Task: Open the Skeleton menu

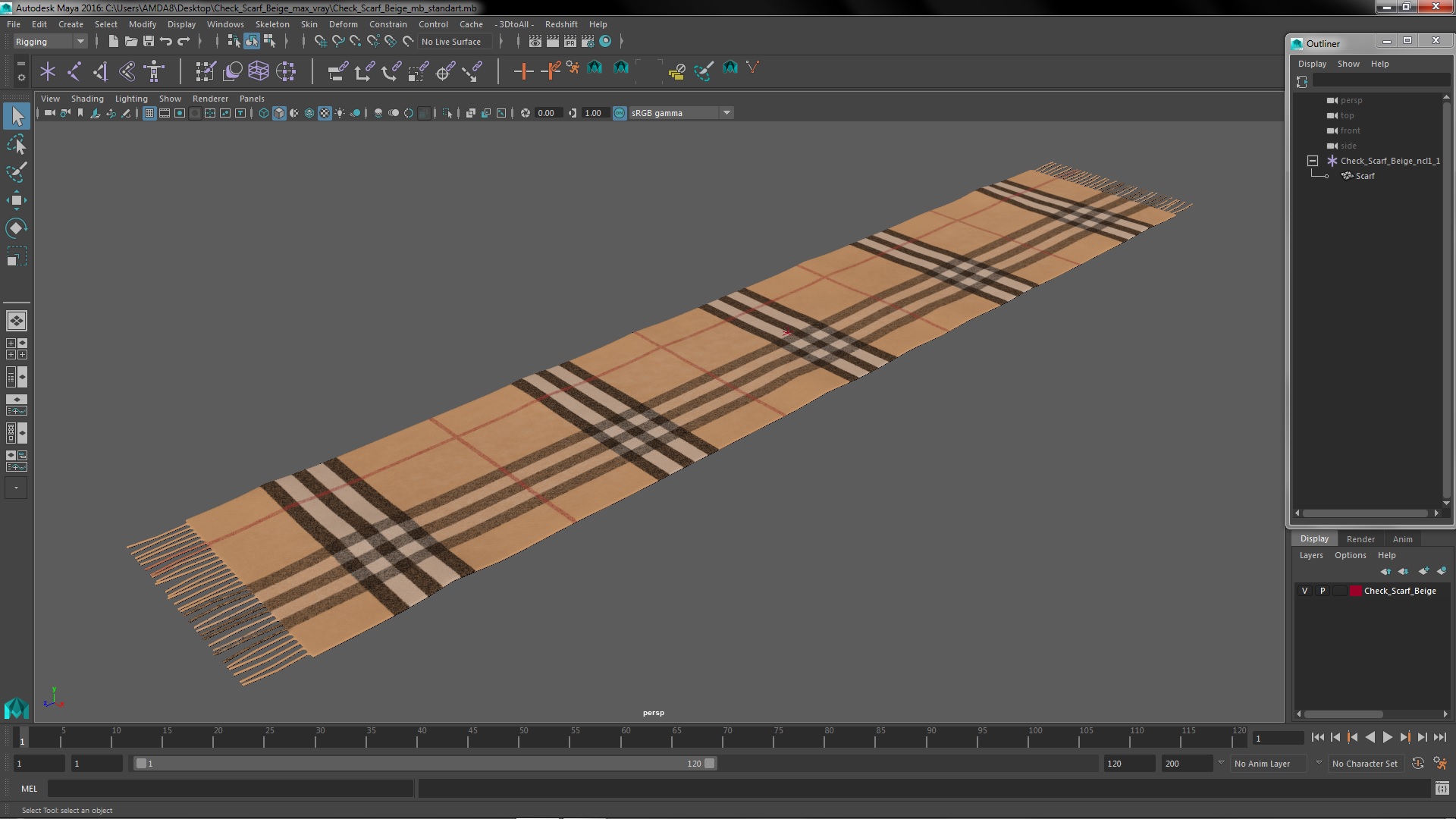Action: coord(272,24)
